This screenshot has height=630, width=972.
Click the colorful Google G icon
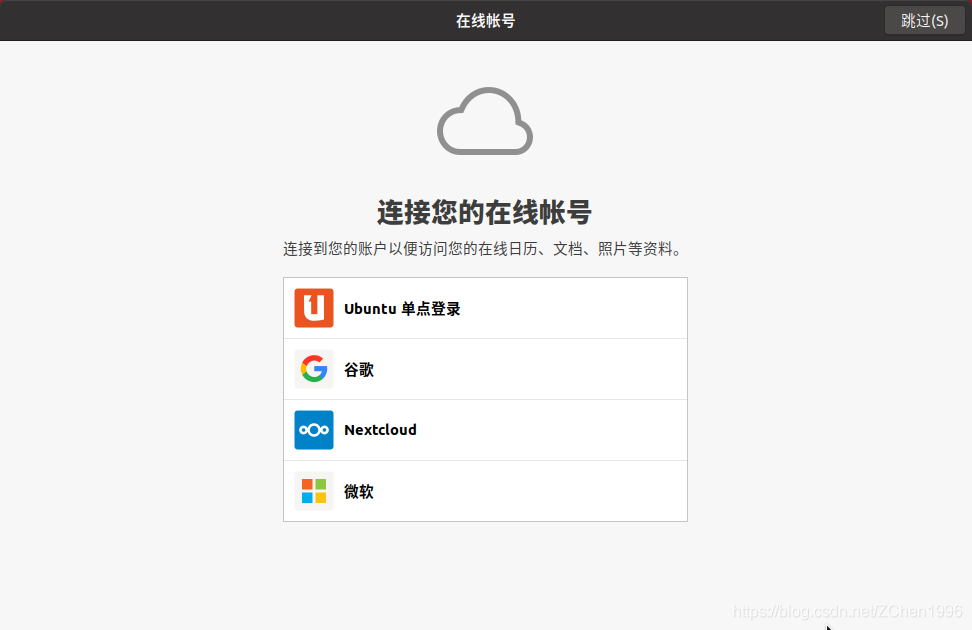pos(314,369)
